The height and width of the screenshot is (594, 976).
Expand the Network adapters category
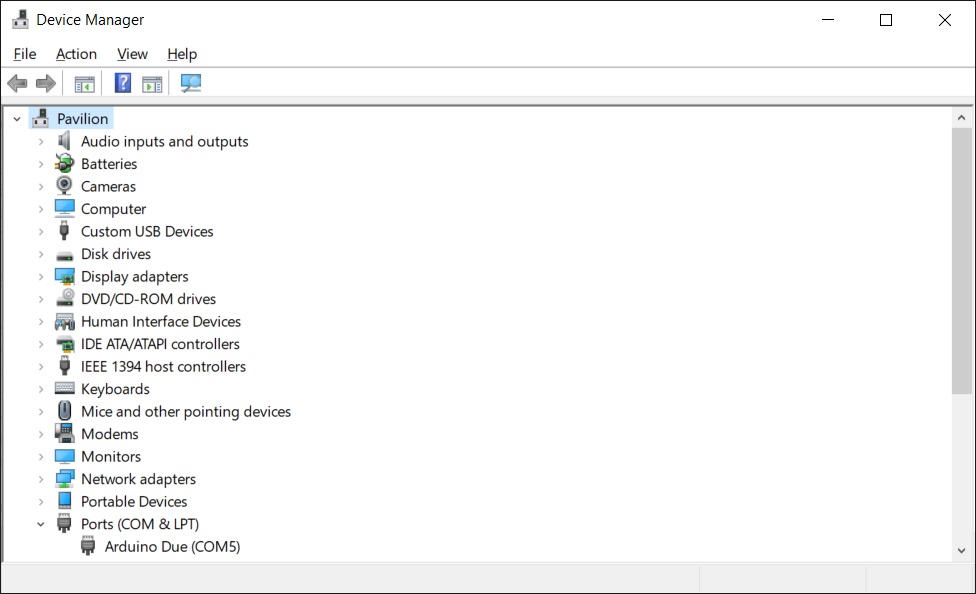click(x=41, y=479)
